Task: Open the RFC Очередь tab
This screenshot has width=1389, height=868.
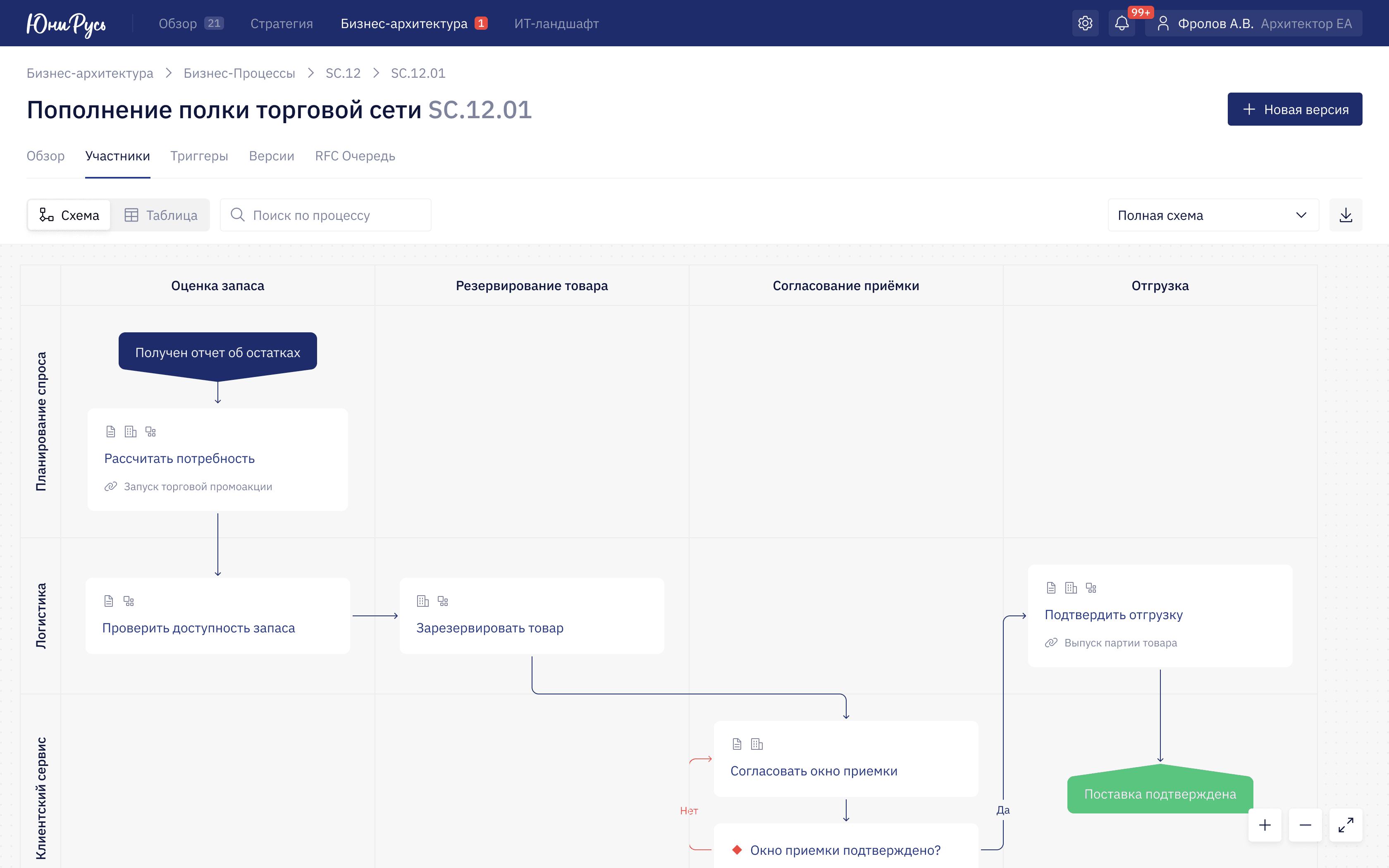Action: 355,156
